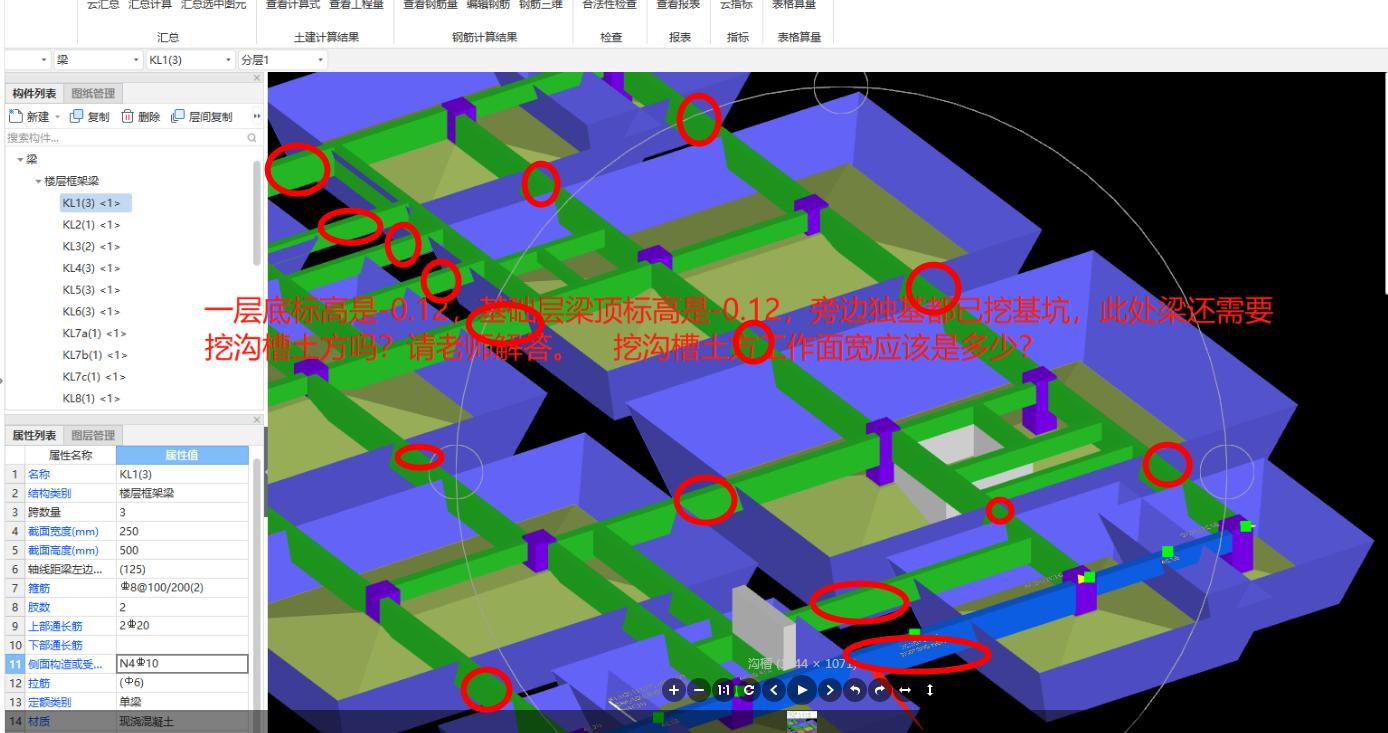The image size is (1388, 733).
Task: Switch to the 构件列表 tab
Action: (x=34, y=94)
